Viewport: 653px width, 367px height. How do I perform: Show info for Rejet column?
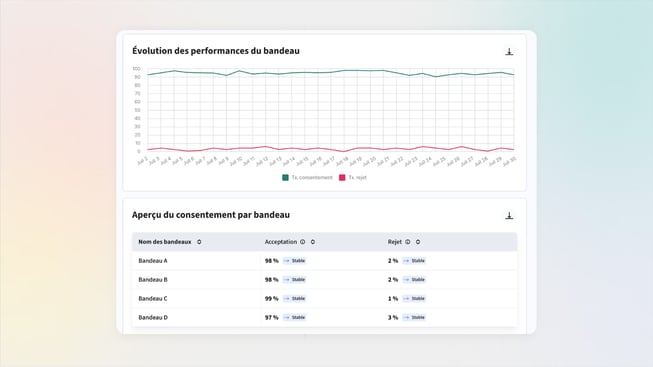tap(408, 242)
